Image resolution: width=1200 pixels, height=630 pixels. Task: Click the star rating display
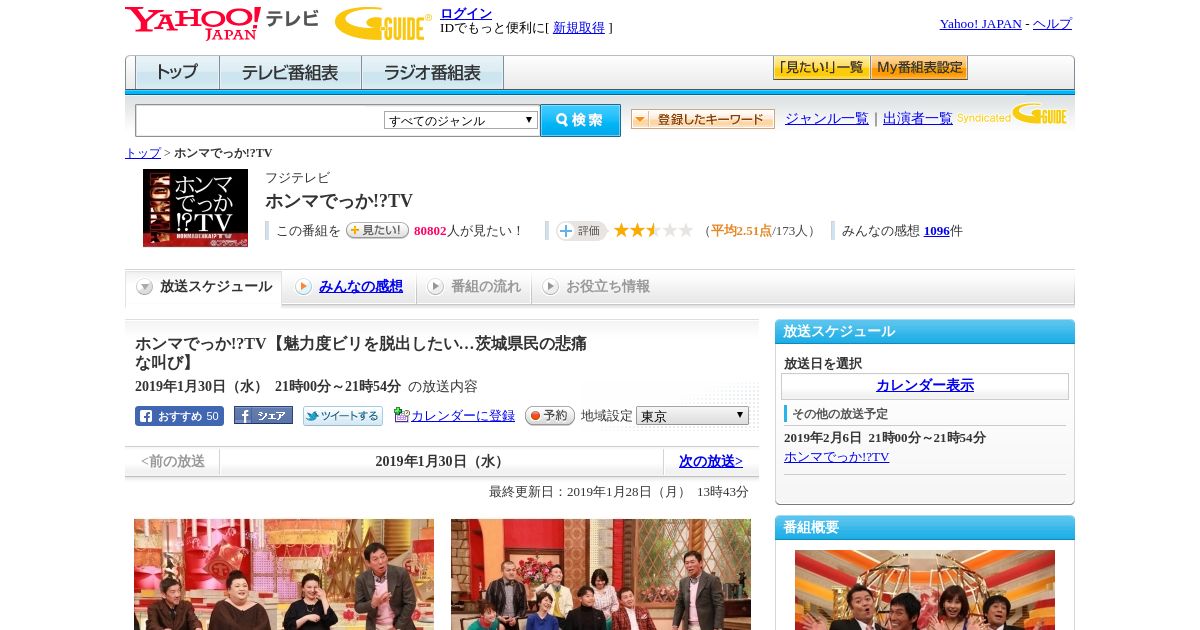click(653, 231)
